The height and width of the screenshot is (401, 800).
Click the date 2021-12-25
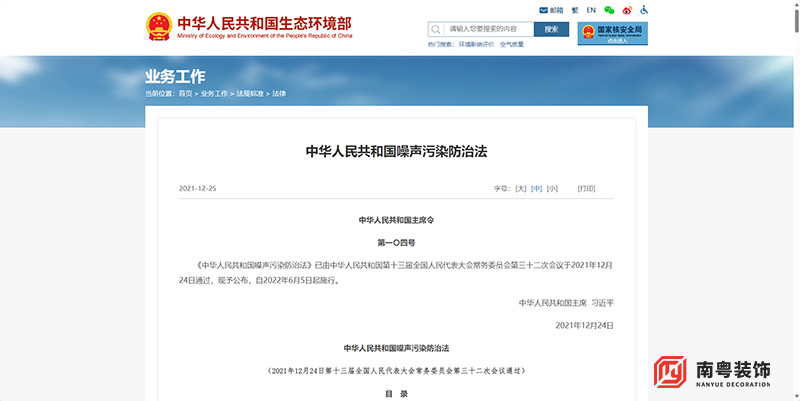(197, 189)
